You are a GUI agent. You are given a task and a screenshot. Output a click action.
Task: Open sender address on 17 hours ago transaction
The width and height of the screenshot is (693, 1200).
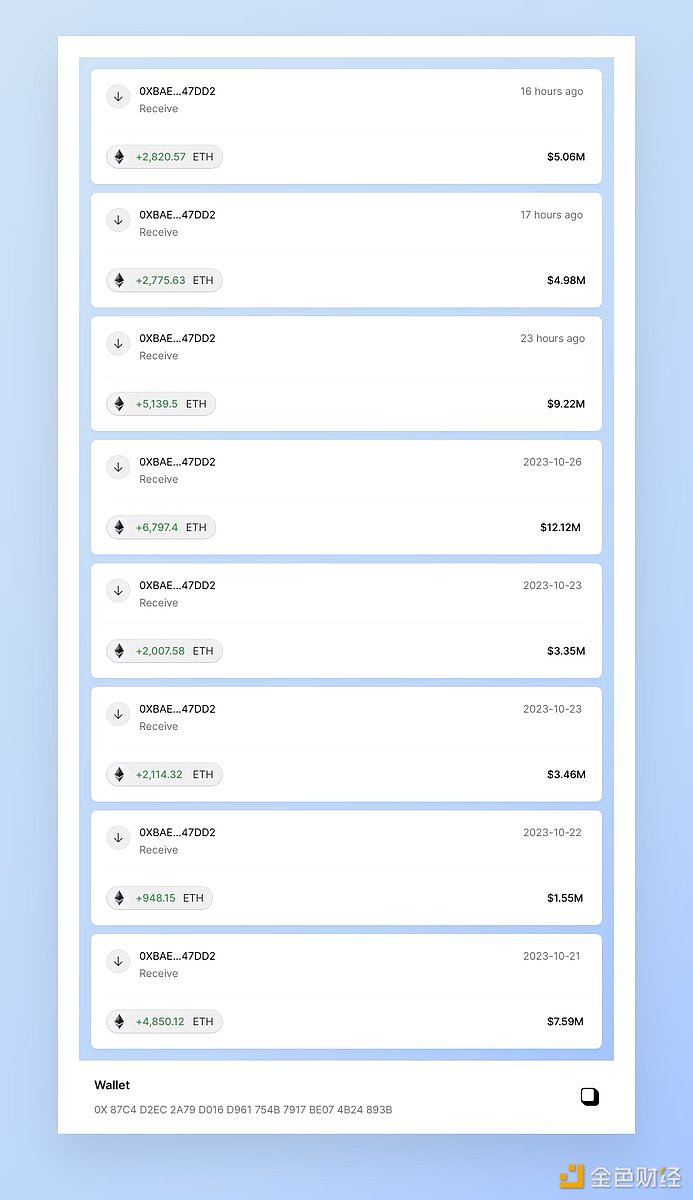click(x=177, y=215)
